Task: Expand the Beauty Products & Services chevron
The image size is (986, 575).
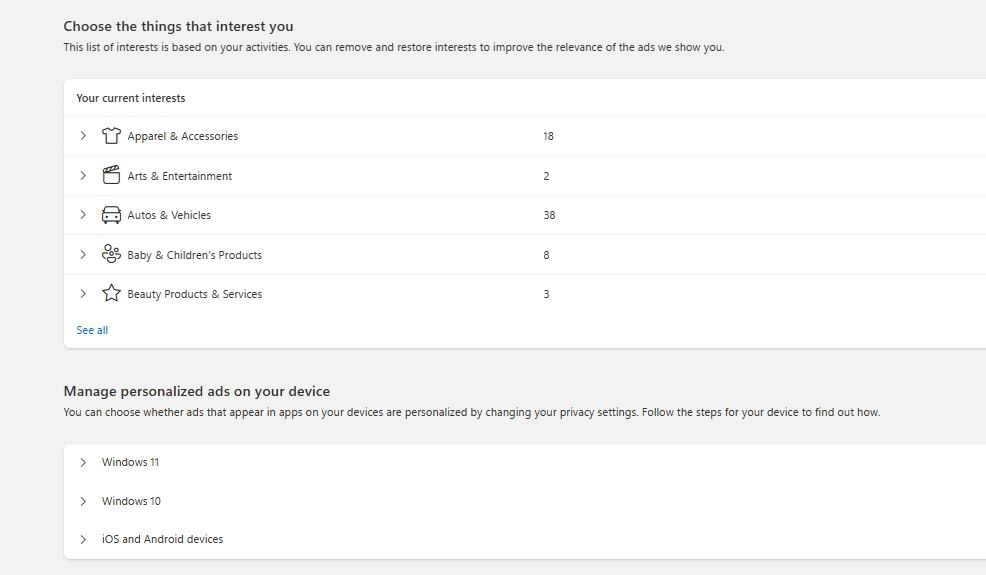Action: [x=83, y=294]
